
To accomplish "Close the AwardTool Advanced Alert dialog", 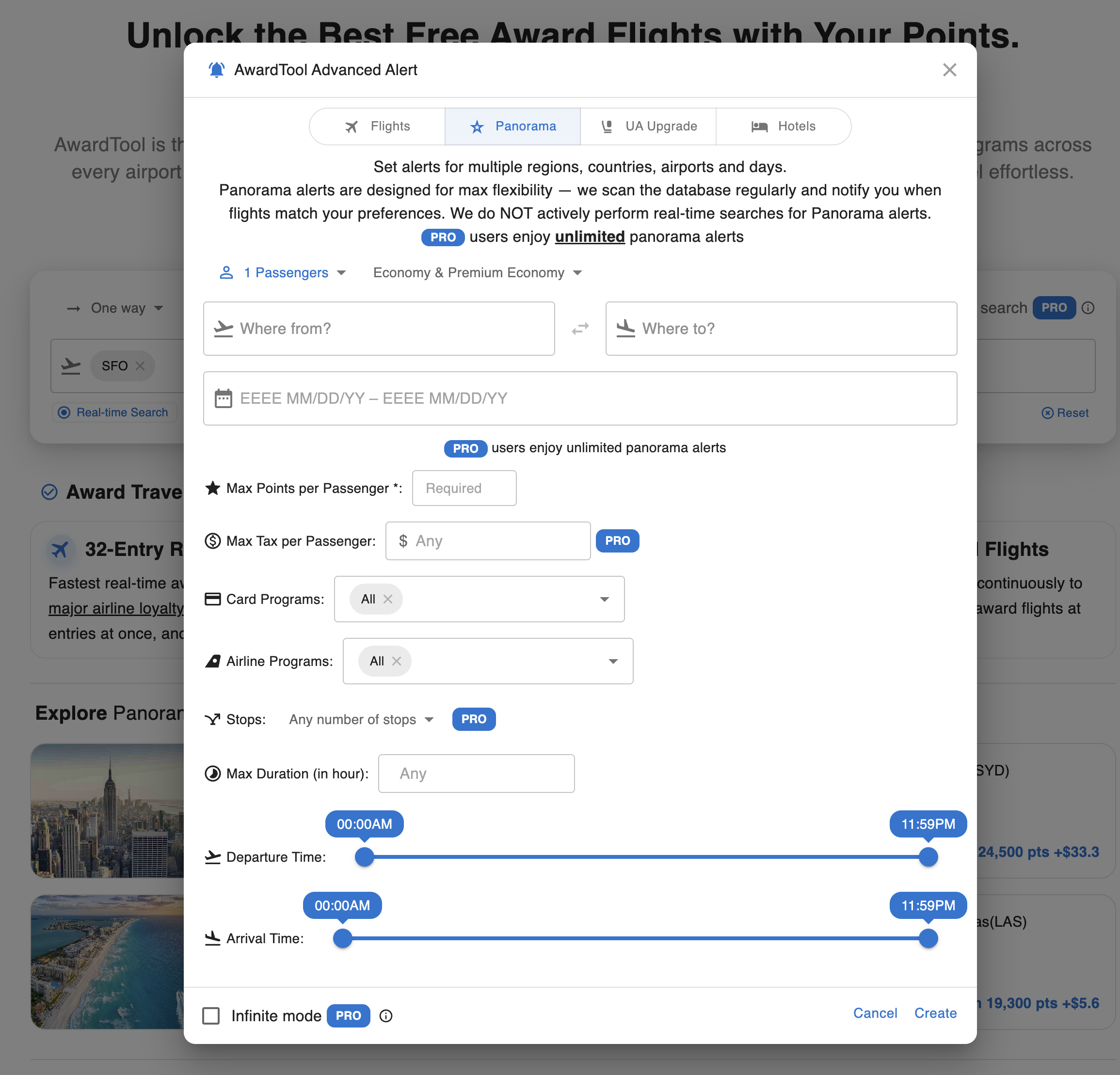I will coord(949,70).
